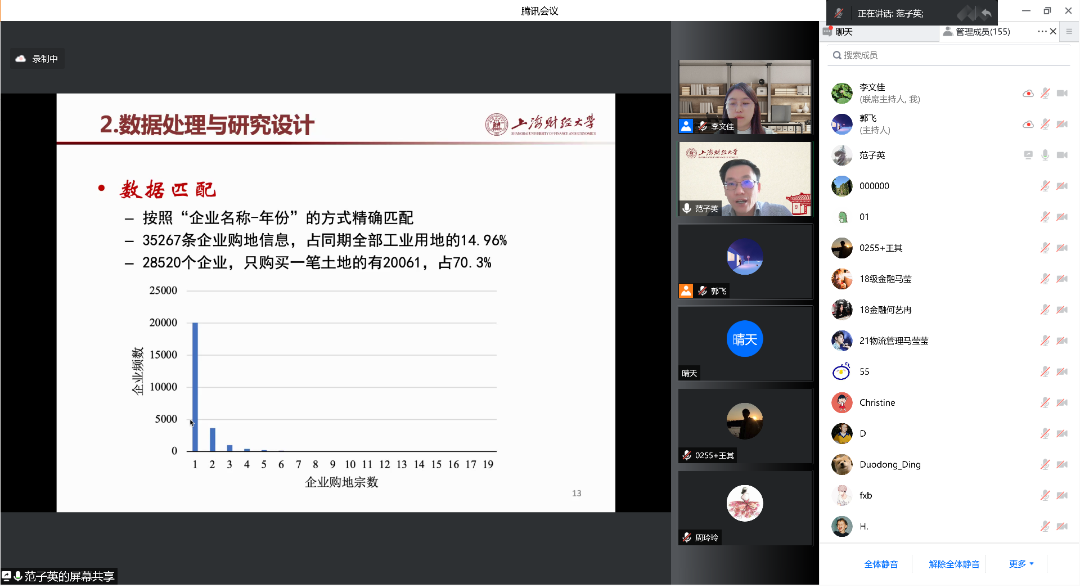
Task: Click the muted microphone icon for 李文佳
Action: pyautogui.click(x=1045, y=93)
